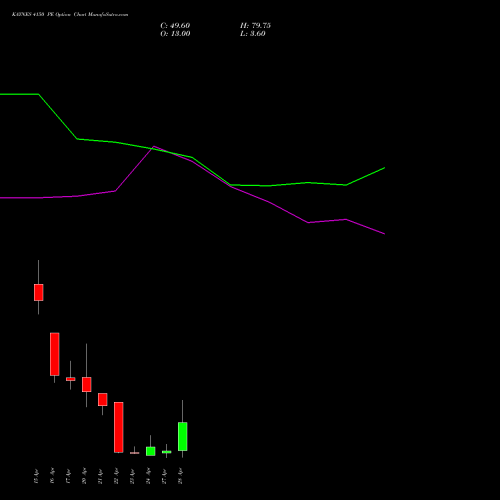Click the 20 Apr red candlestick

[87, 384]
